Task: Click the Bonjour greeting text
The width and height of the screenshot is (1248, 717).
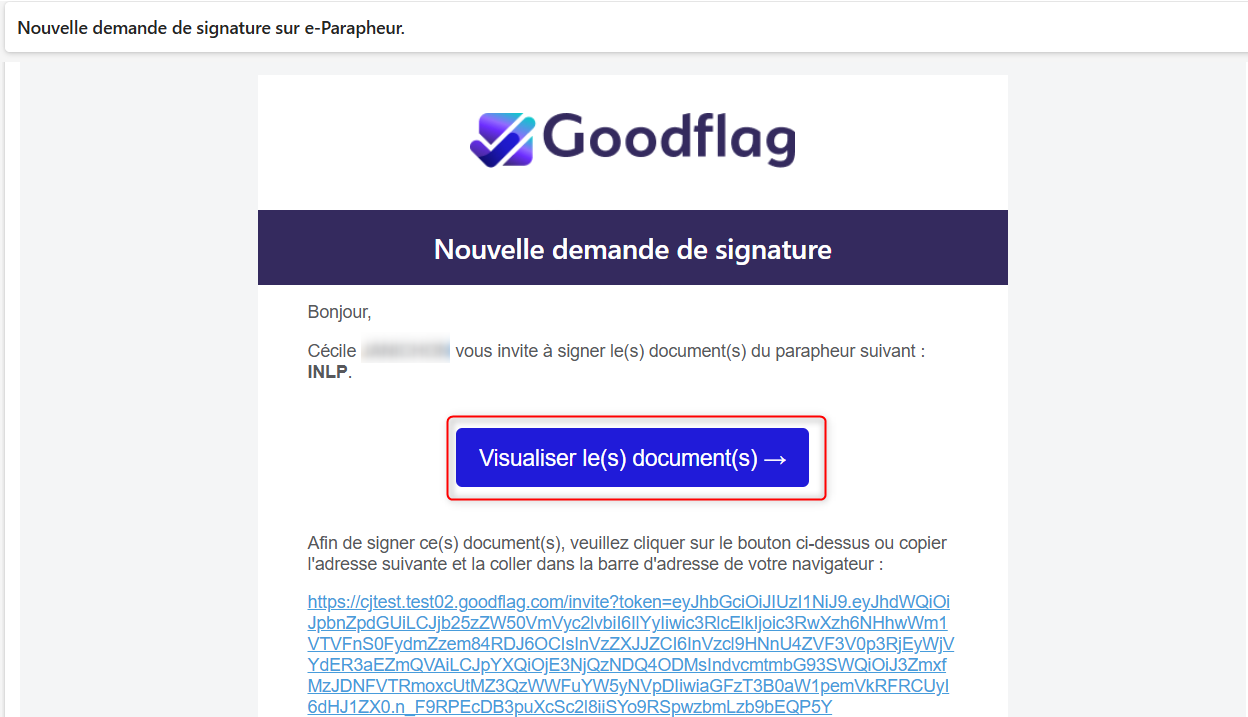Action: (339, 312)
